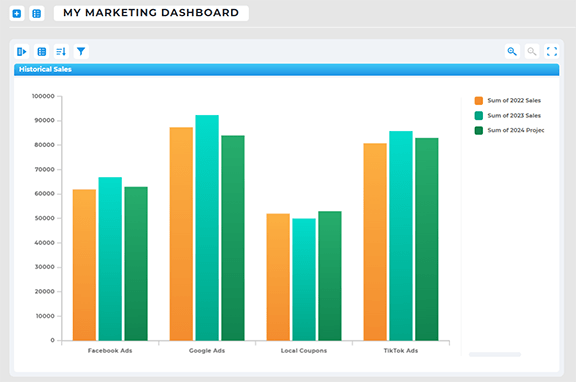Image resolution: width=576 pixels, height=382 pixels.
Task: Select the green 2024 bar for TikTok Ads
Action: [x=427, y=239]
